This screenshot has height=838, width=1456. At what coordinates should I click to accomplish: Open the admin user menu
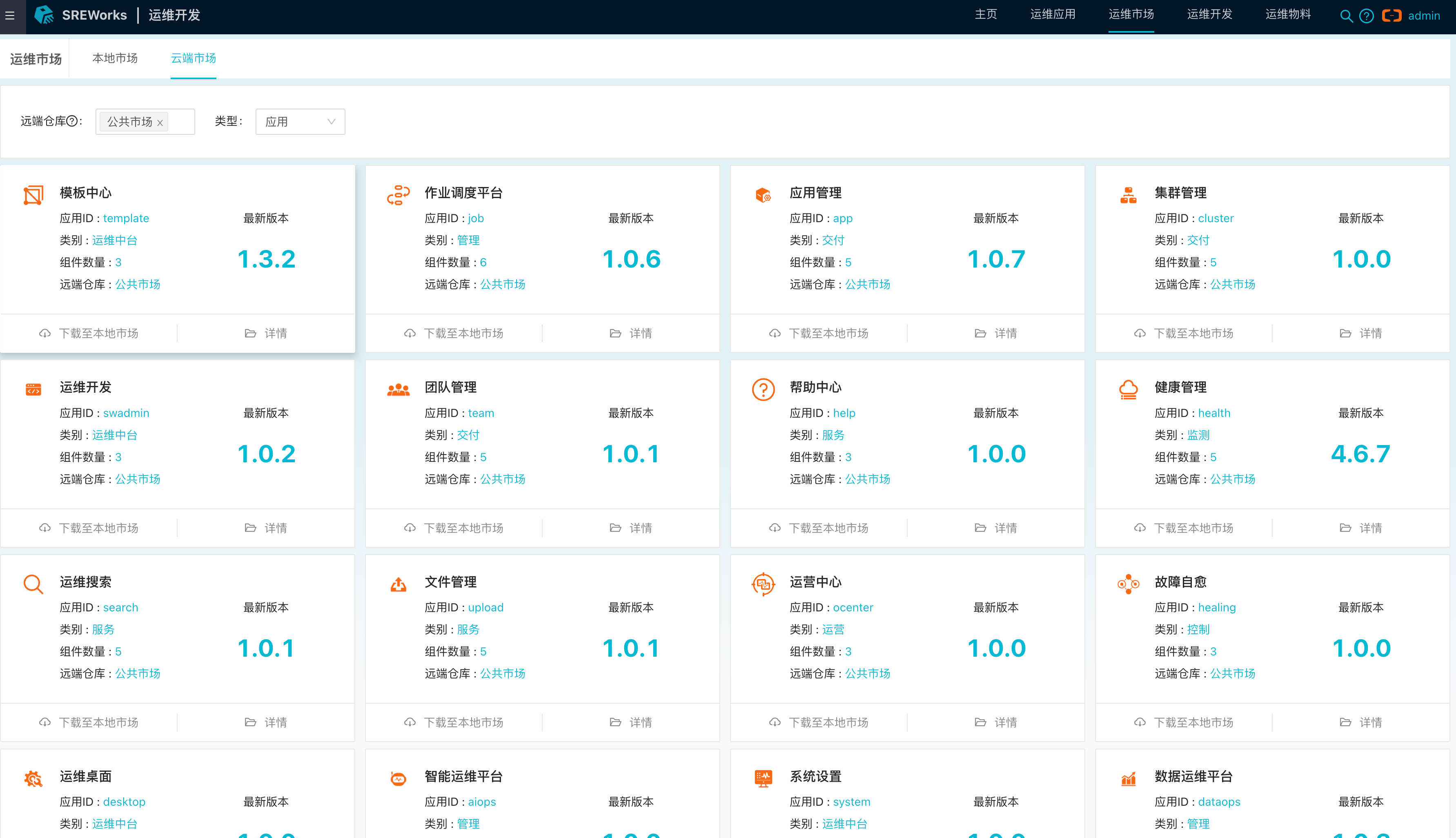click(x=1423, y=16)
